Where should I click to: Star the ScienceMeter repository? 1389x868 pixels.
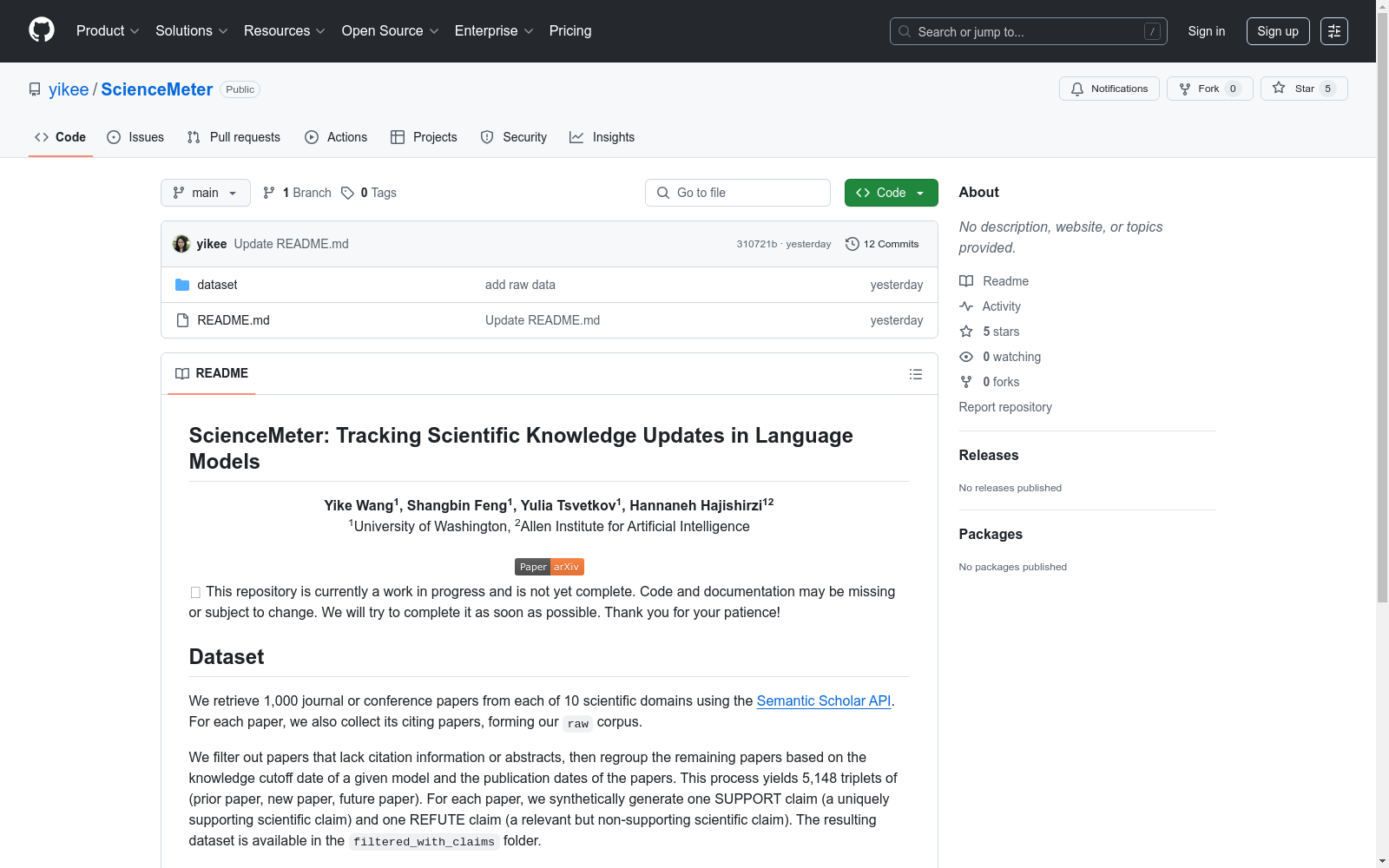(1304, 89)
